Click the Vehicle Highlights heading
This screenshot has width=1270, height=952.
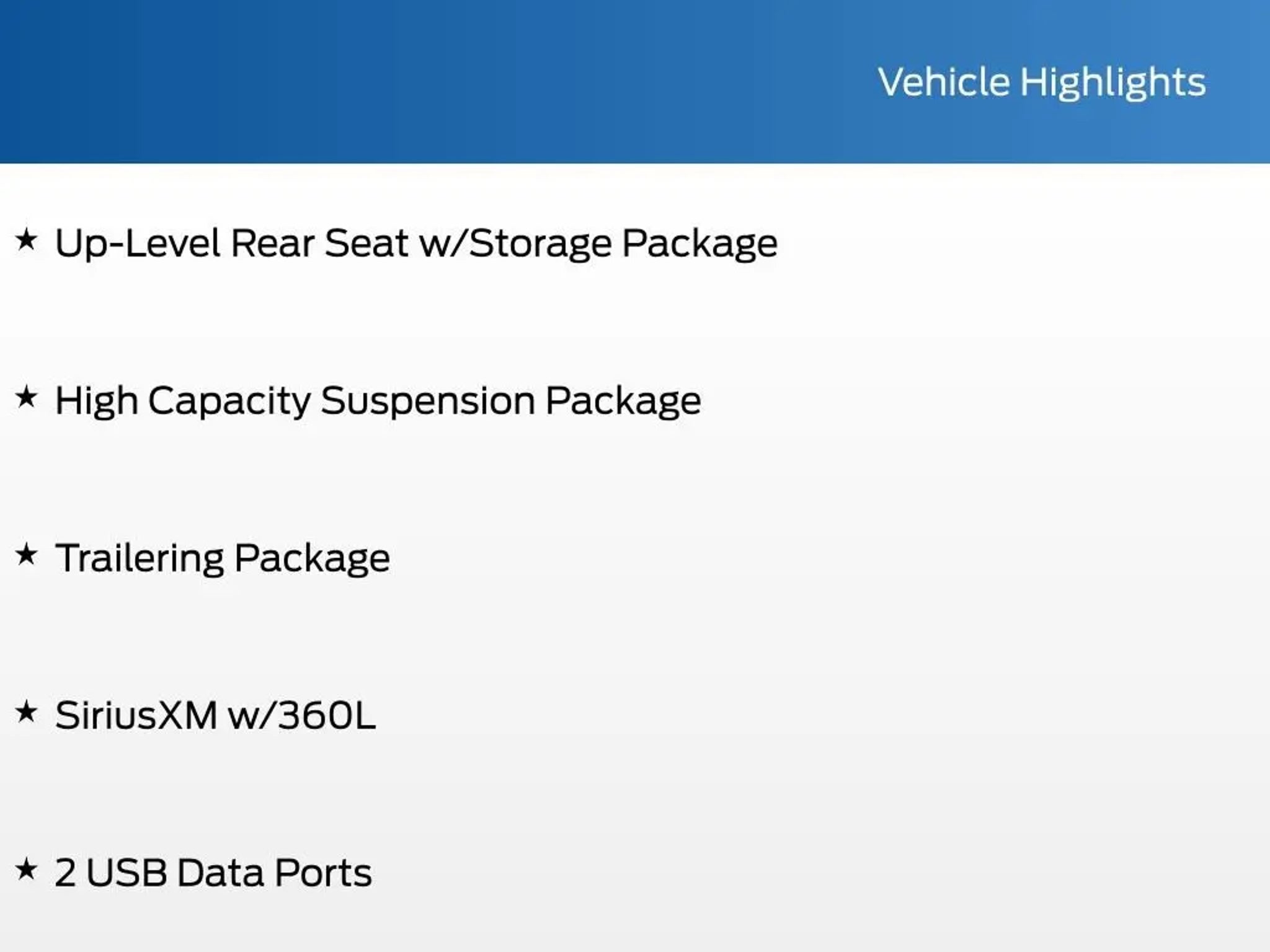(1041, 82)
